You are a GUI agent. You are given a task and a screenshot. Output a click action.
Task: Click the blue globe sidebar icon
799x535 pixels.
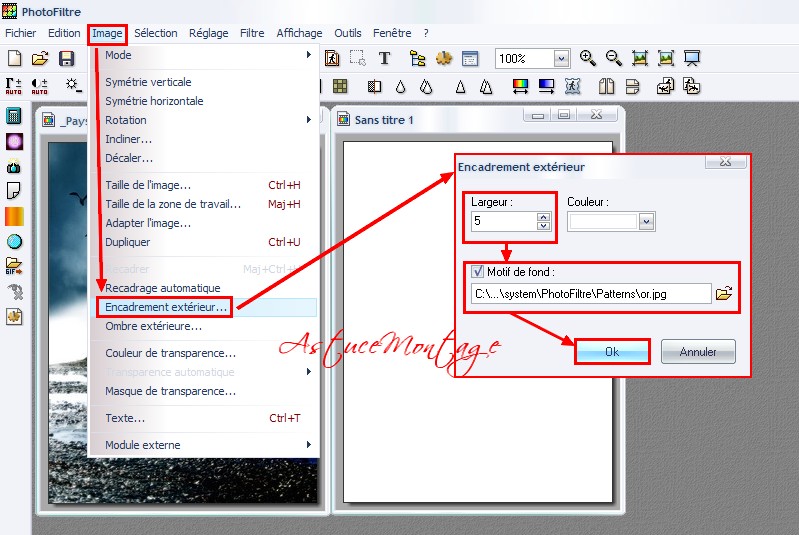tap(14, 242)
